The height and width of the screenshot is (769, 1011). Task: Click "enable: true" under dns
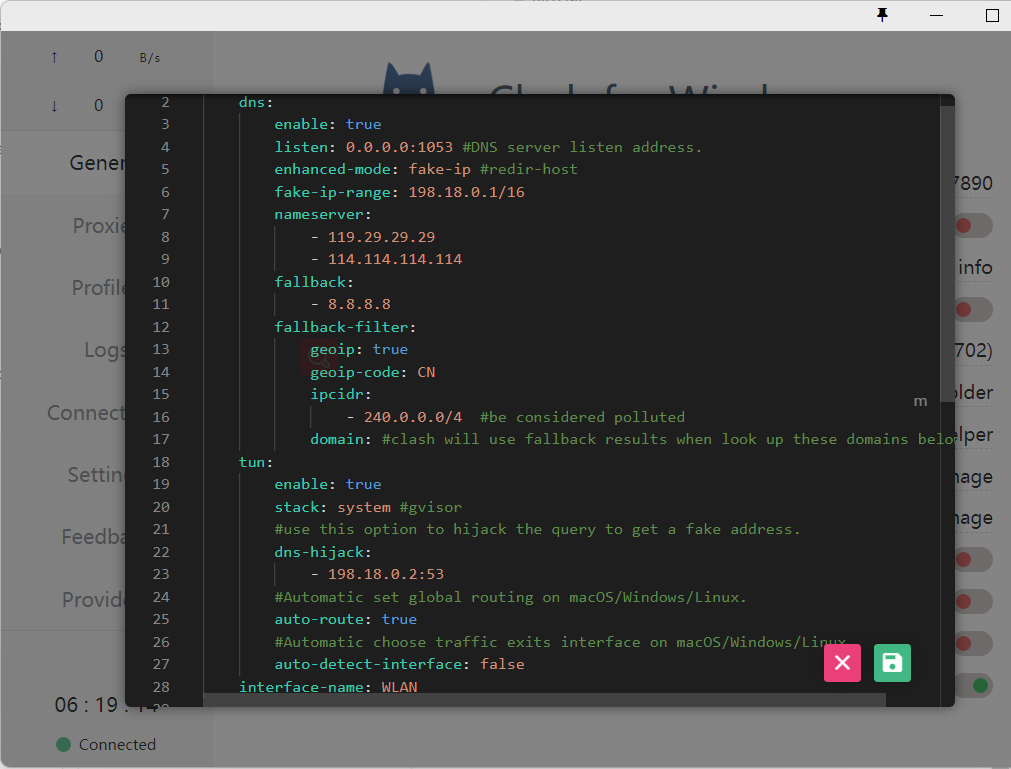328,124
